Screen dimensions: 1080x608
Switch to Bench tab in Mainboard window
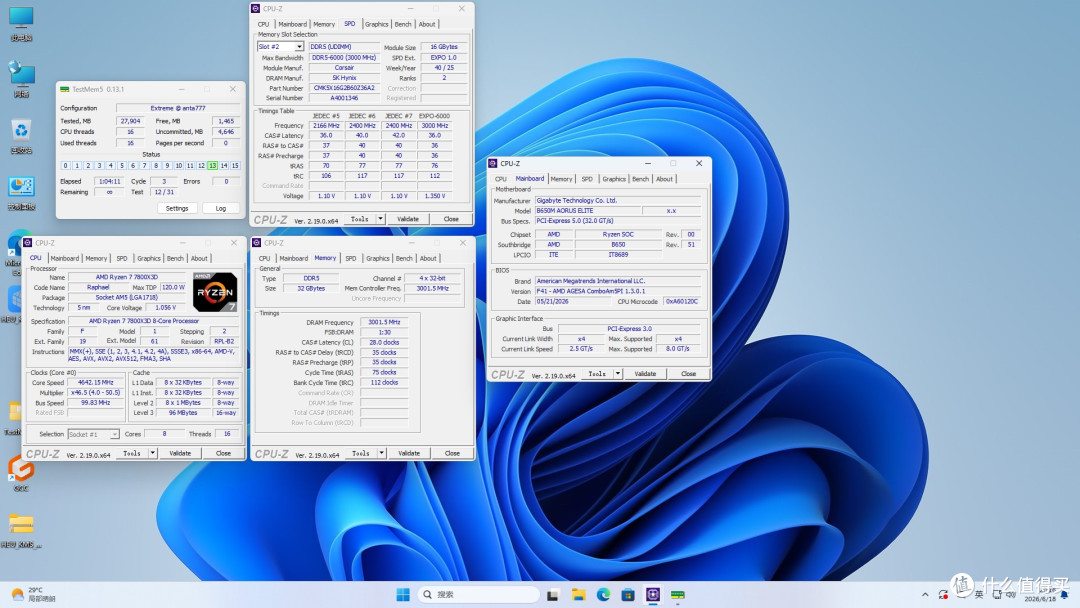pyautogui.click(x=641, y=179)
